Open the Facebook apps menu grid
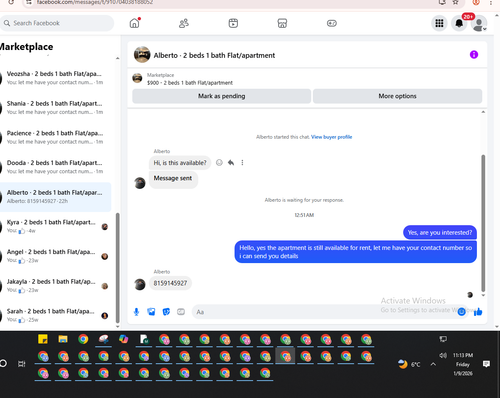 pos(439,23)
